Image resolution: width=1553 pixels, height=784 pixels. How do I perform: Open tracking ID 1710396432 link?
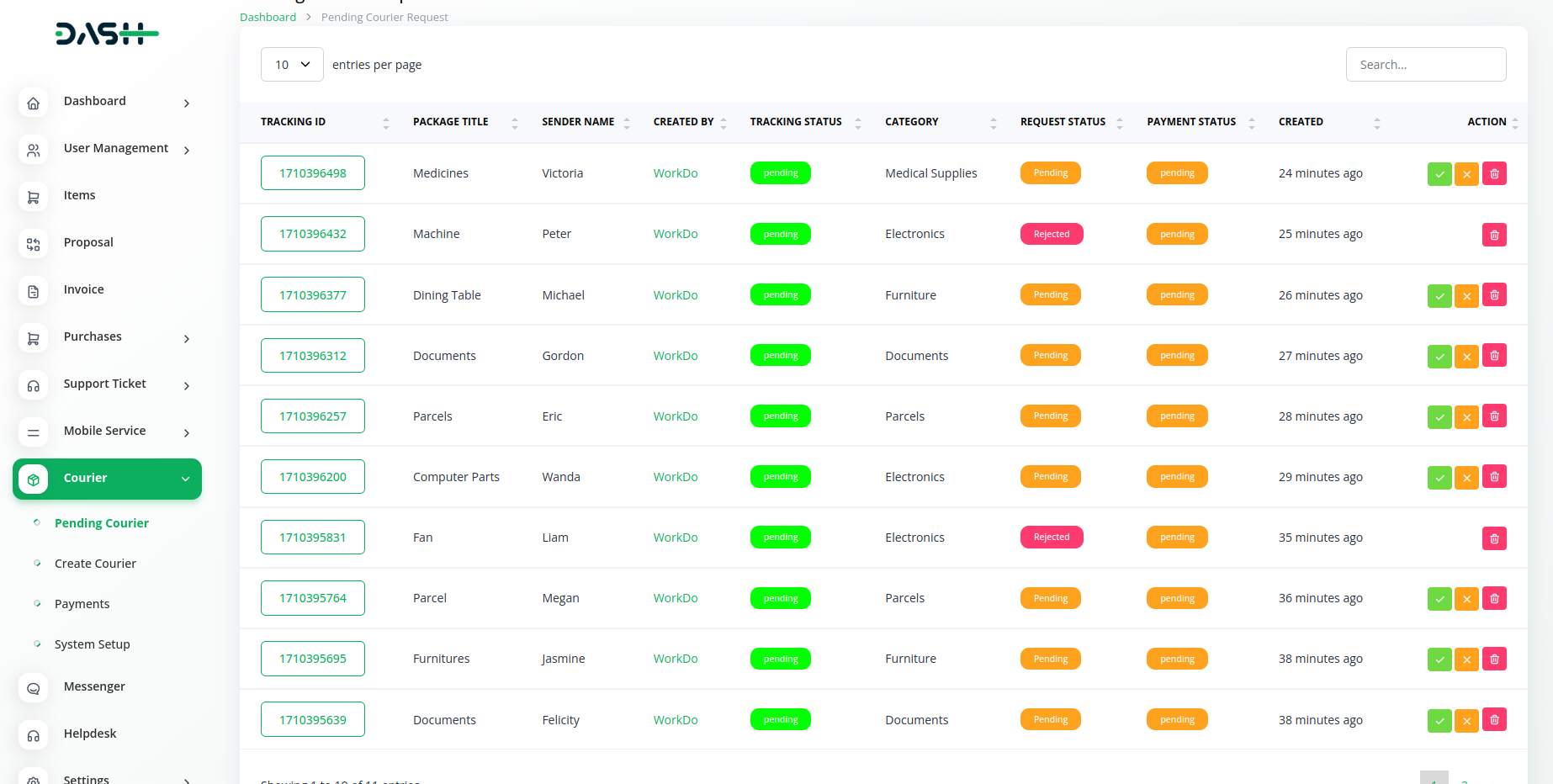pyautogui.click(x=312, y=234)
